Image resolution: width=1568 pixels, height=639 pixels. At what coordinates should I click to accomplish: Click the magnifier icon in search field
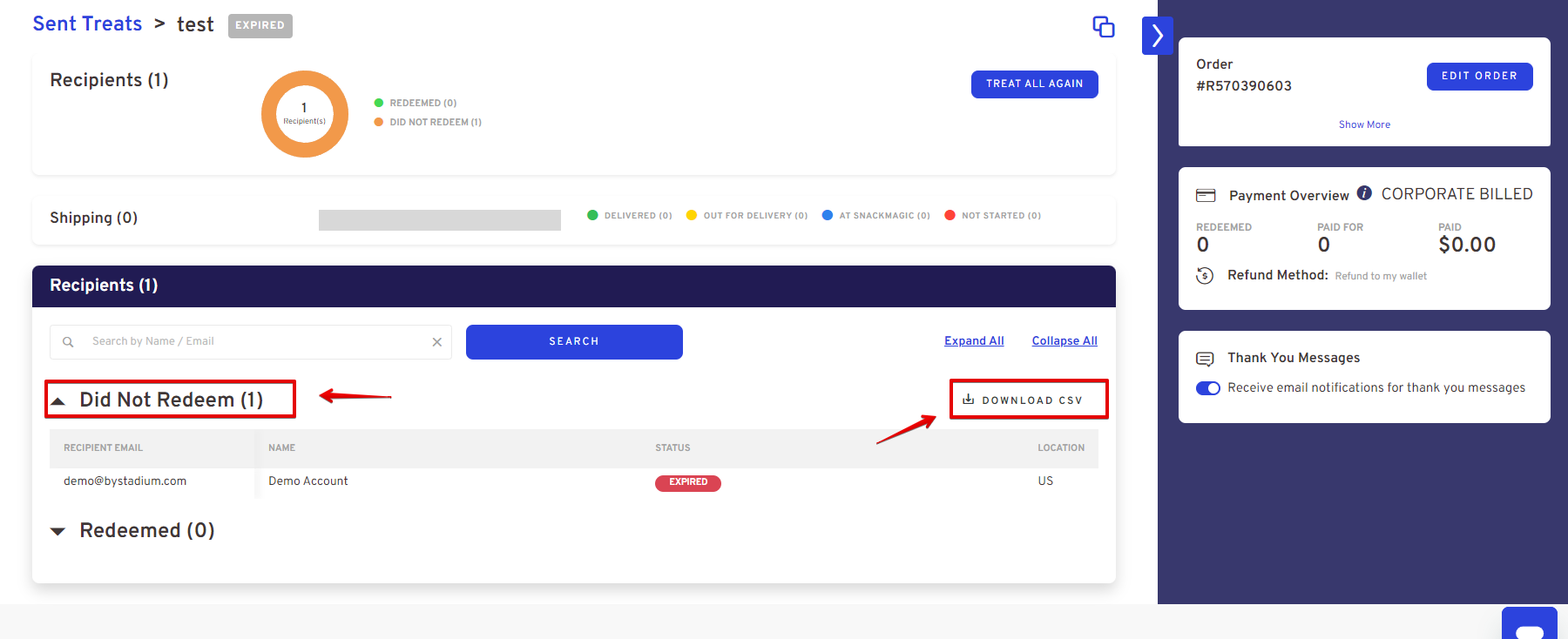click(x=68, y=342)
